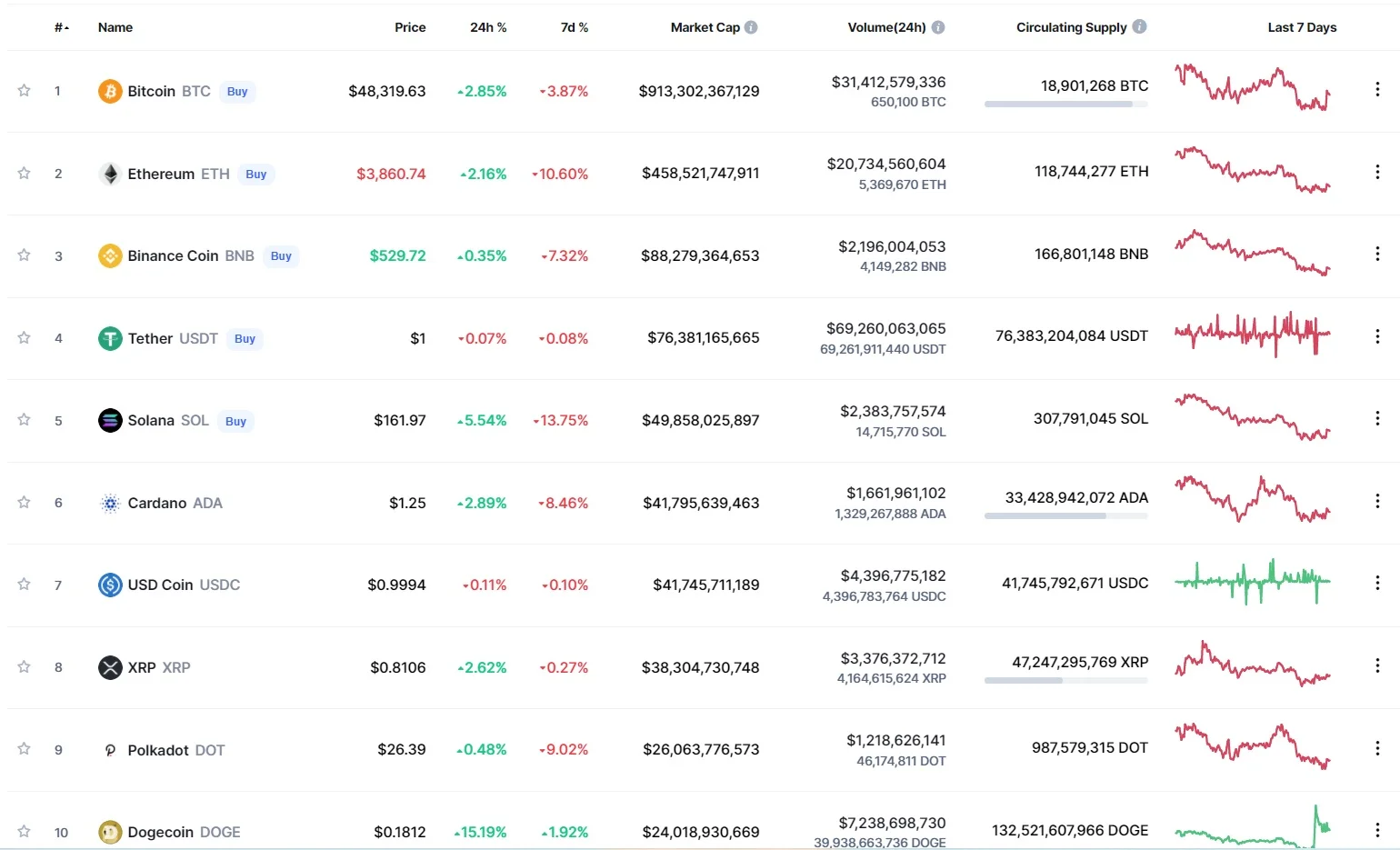Open USD Coin 7 days sparkline chart
Viewport: 1400px width, 850px height.
click(1253, 581)
